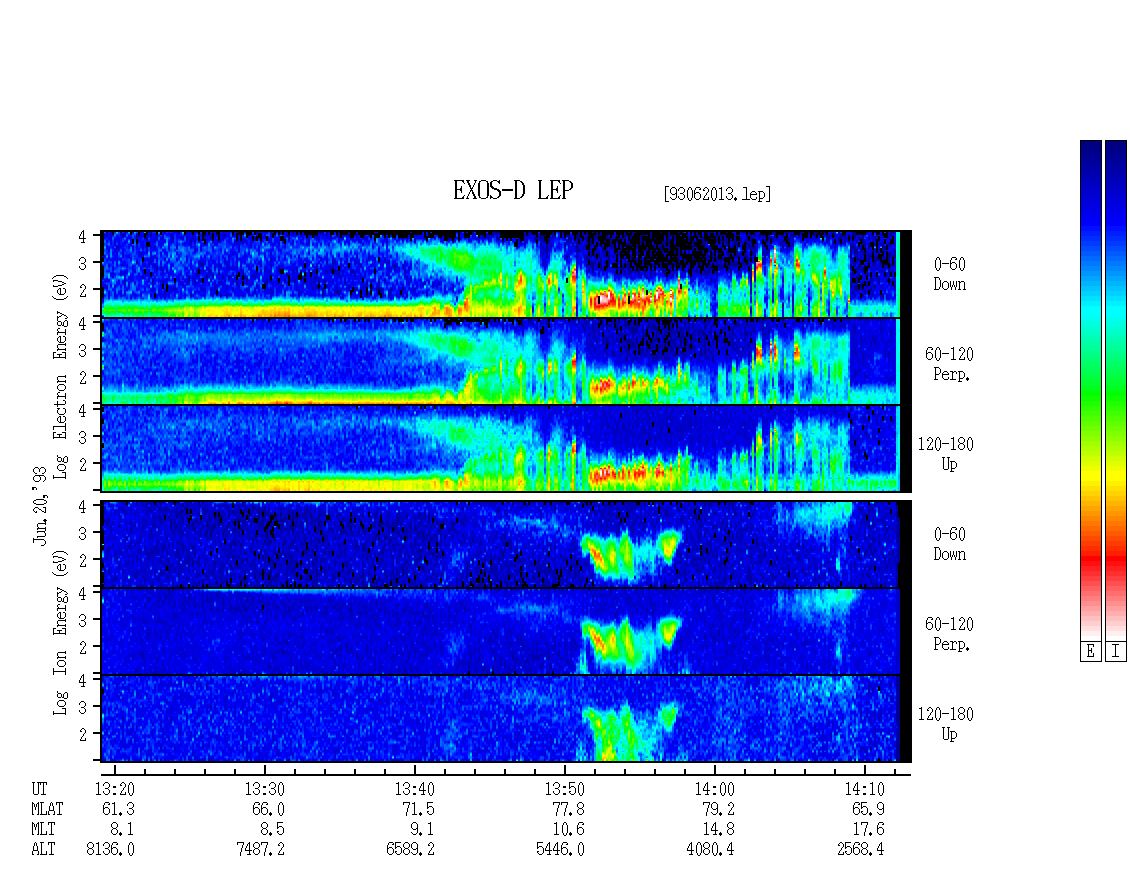Select the Log Ion Energy (eV) axis label
The height and width of the screenshot is (875, 1130).
click(60, 632)
